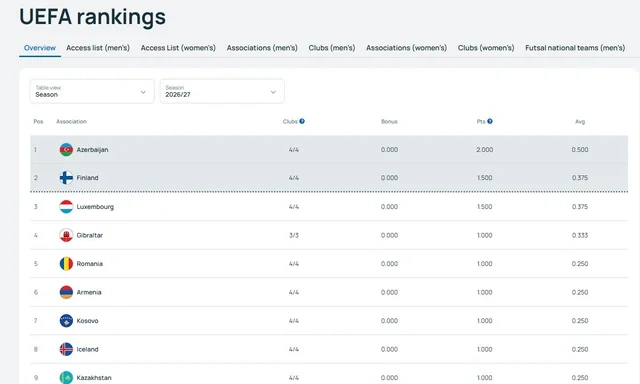Click Azerbaijan's 2.000 points value
This screenshot has height=384, width=640.
coord(484,150)
